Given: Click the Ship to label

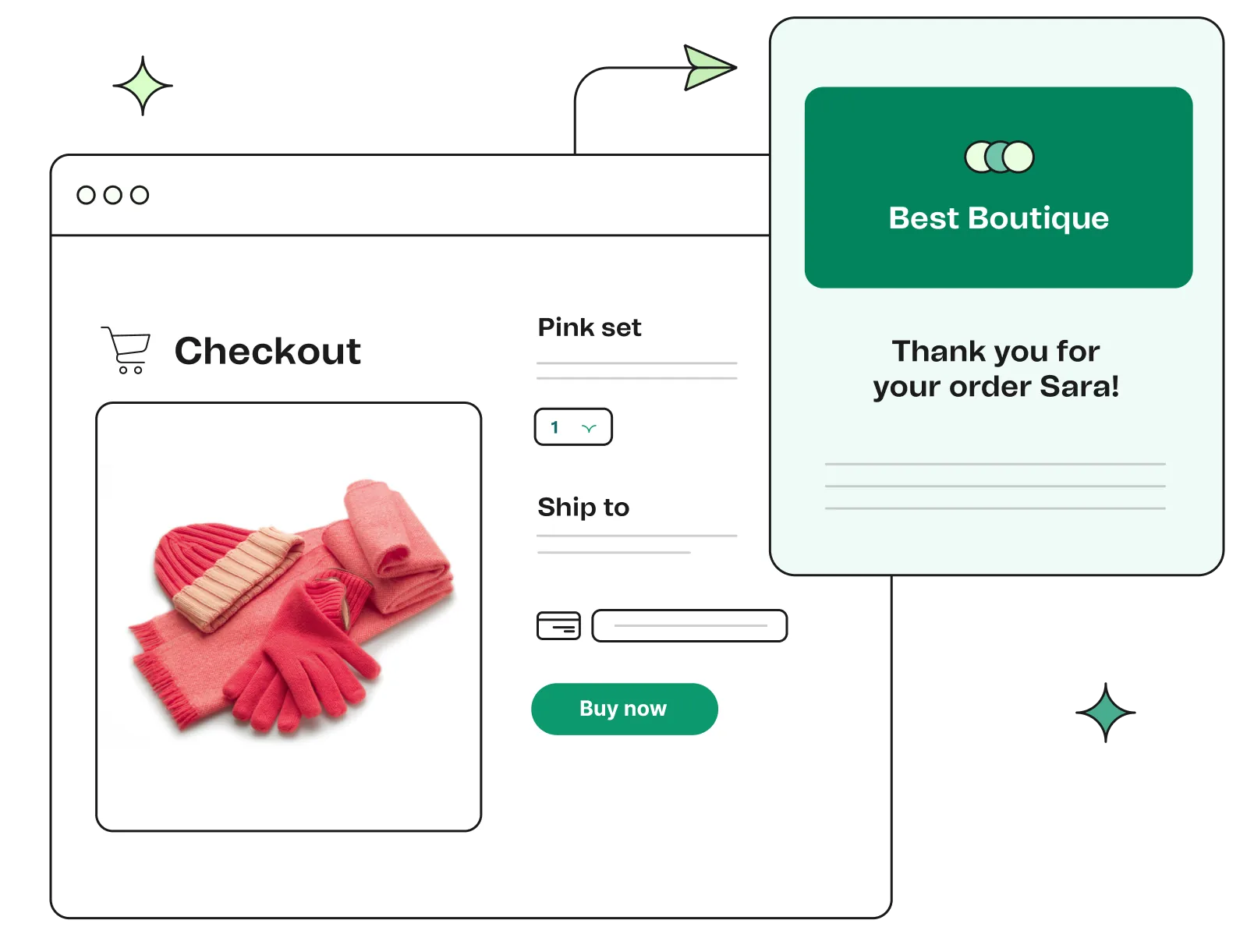Looking at the screenshot, I should (x=583, y=508).
